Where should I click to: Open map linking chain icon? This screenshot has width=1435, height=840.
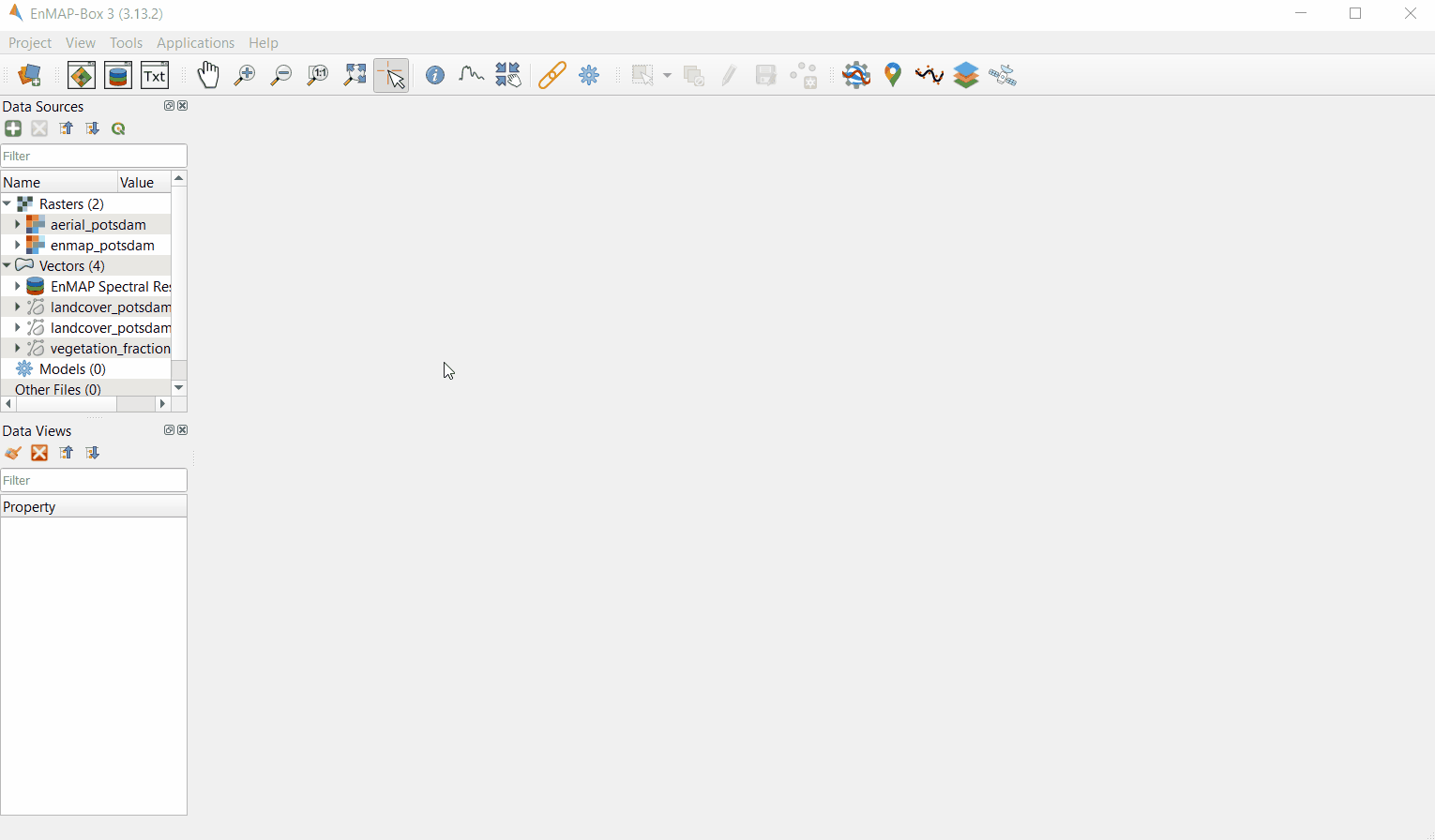552,75
